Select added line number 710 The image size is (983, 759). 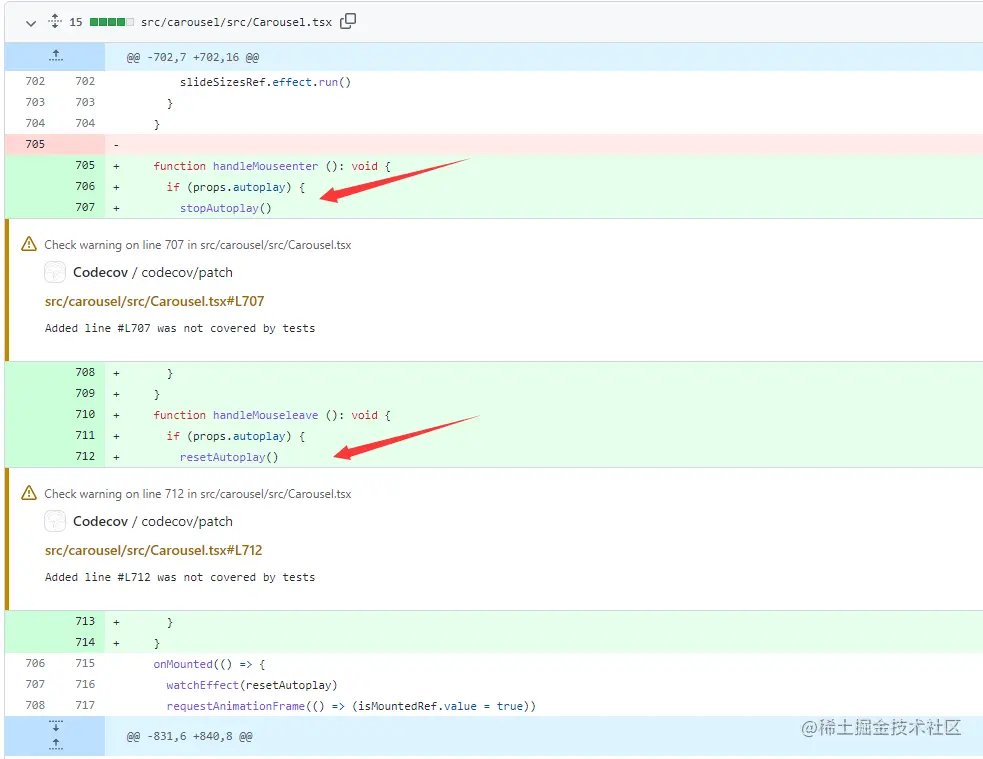[85, 414]
